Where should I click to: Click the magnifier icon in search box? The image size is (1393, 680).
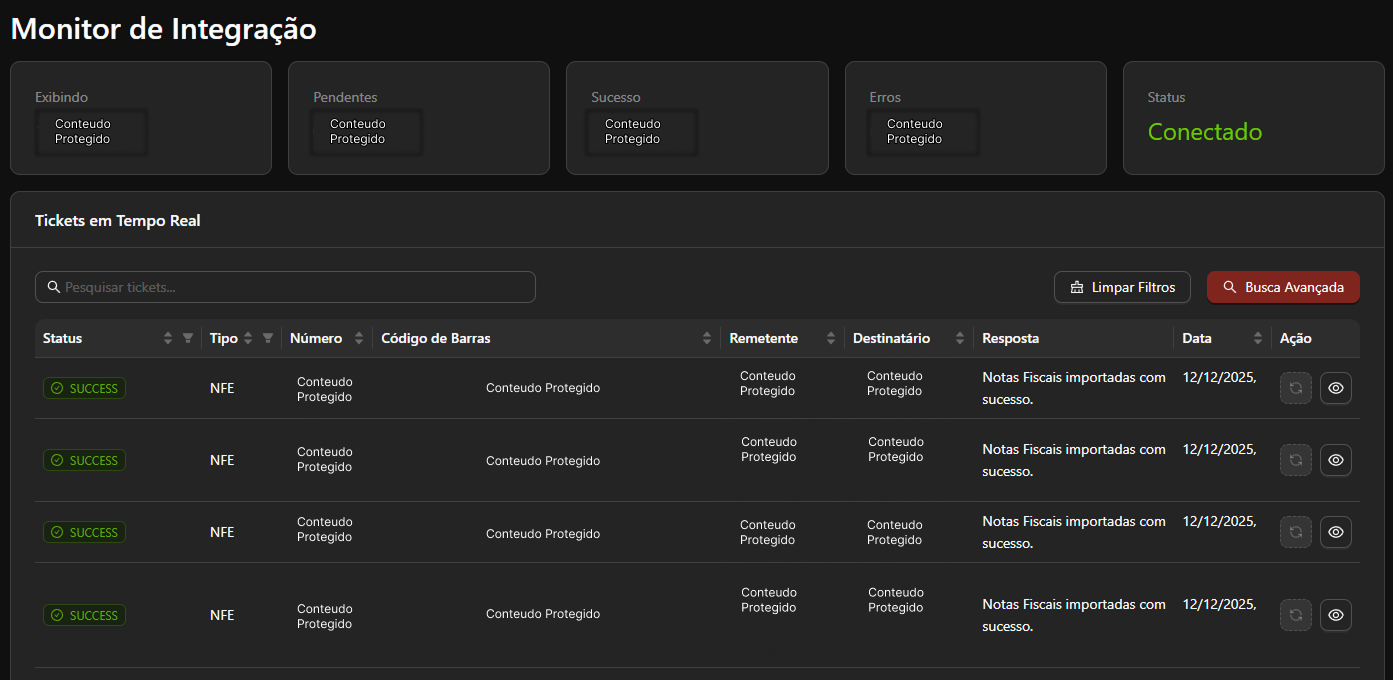54,287
